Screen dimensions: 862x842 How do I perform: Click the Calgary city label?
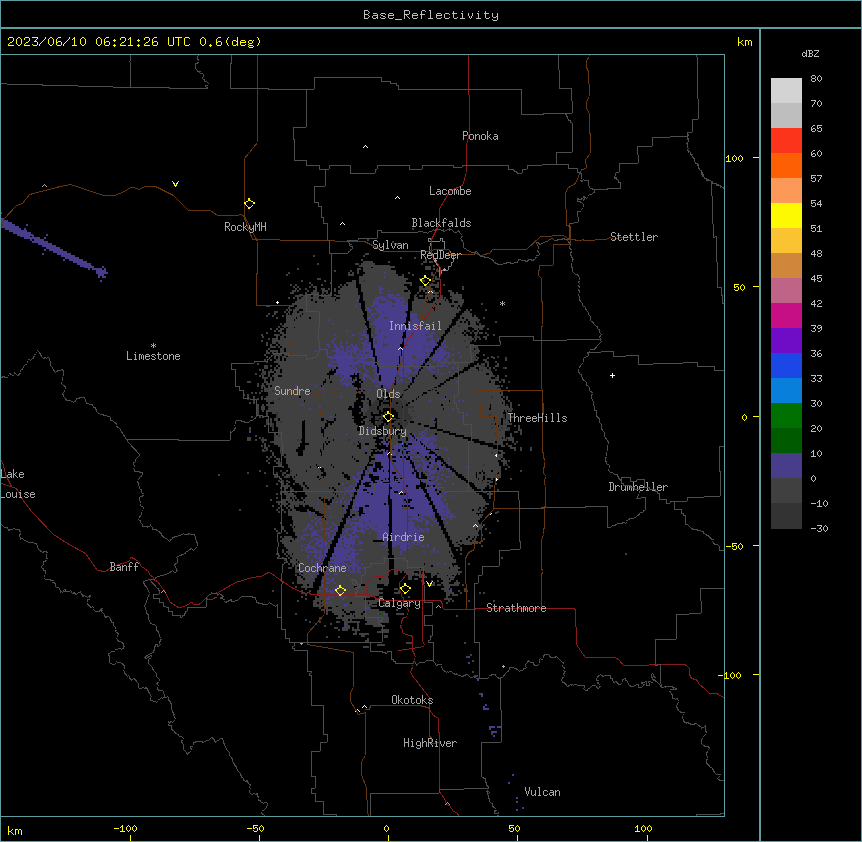(399, 603)
